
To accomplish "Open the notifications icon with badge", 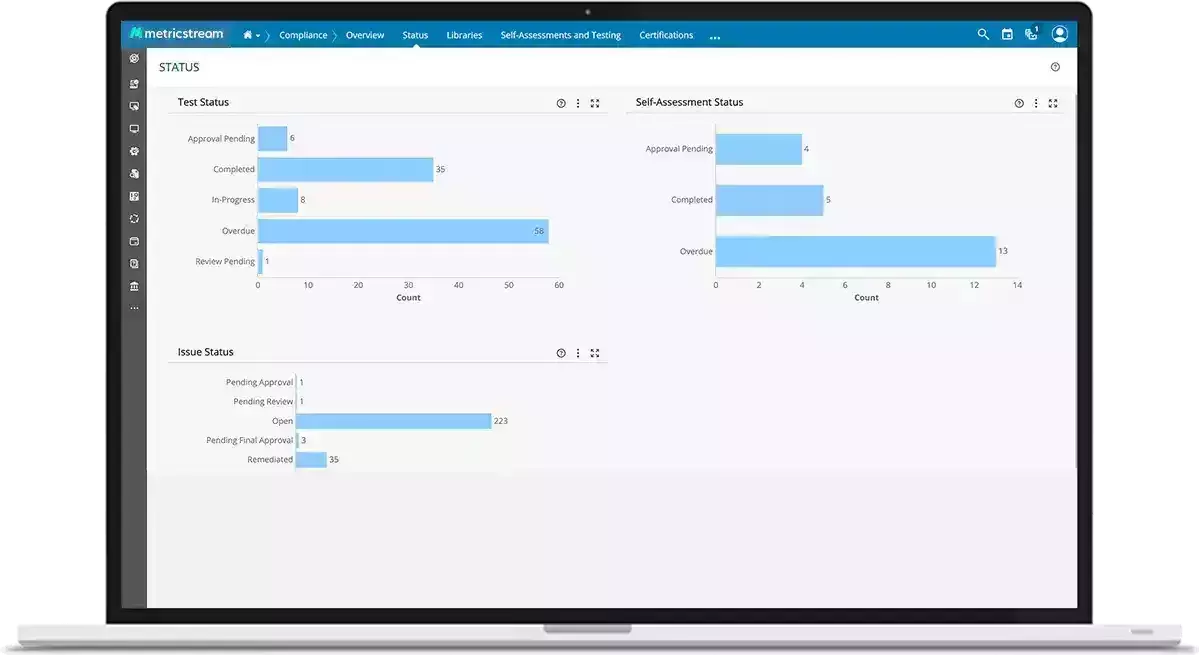I will (x=1032, y=33).
